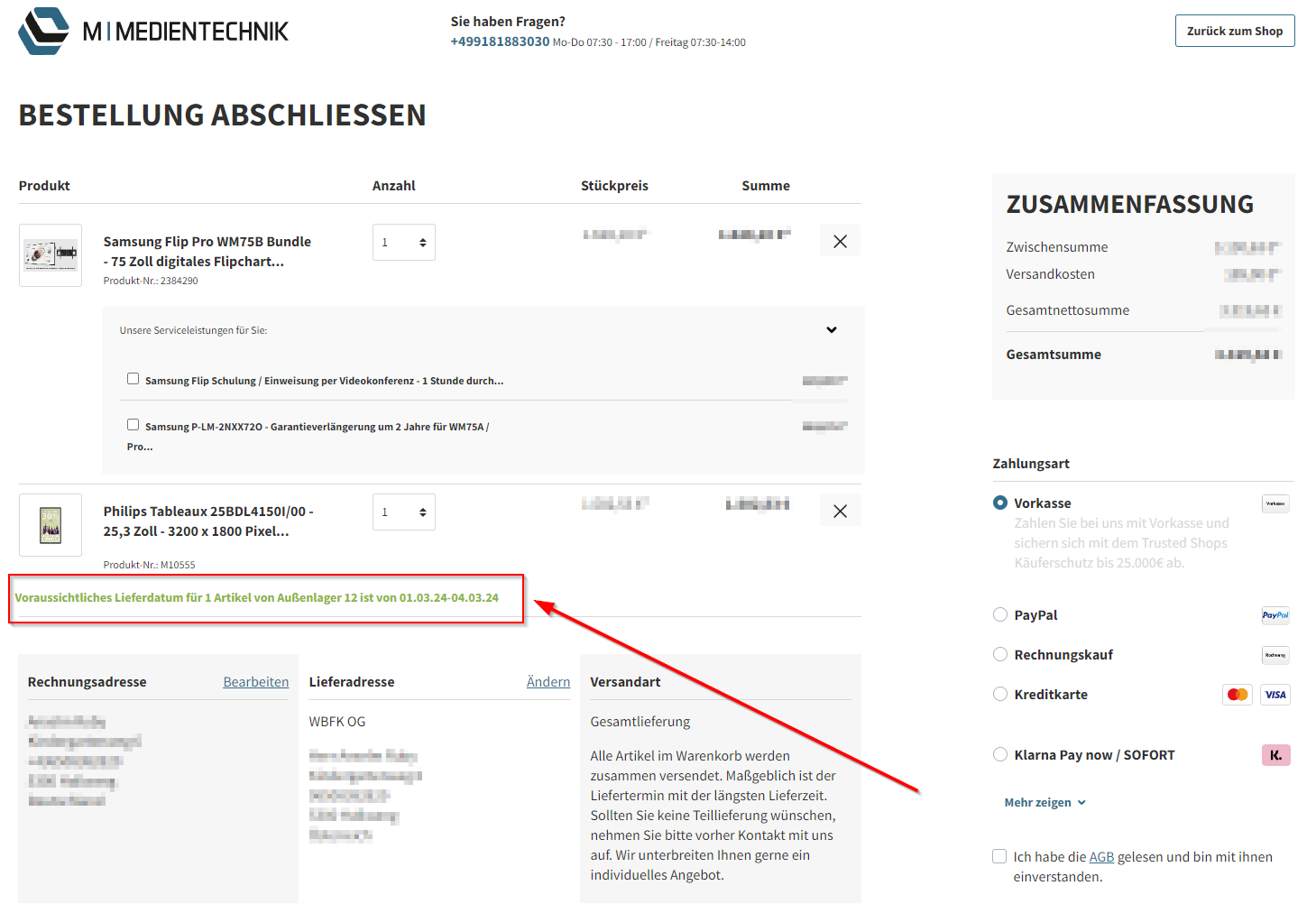Open Samsung Flip Pro WM75B Bundle title
Screen dimensions: 1316x904
coord(207,252)
